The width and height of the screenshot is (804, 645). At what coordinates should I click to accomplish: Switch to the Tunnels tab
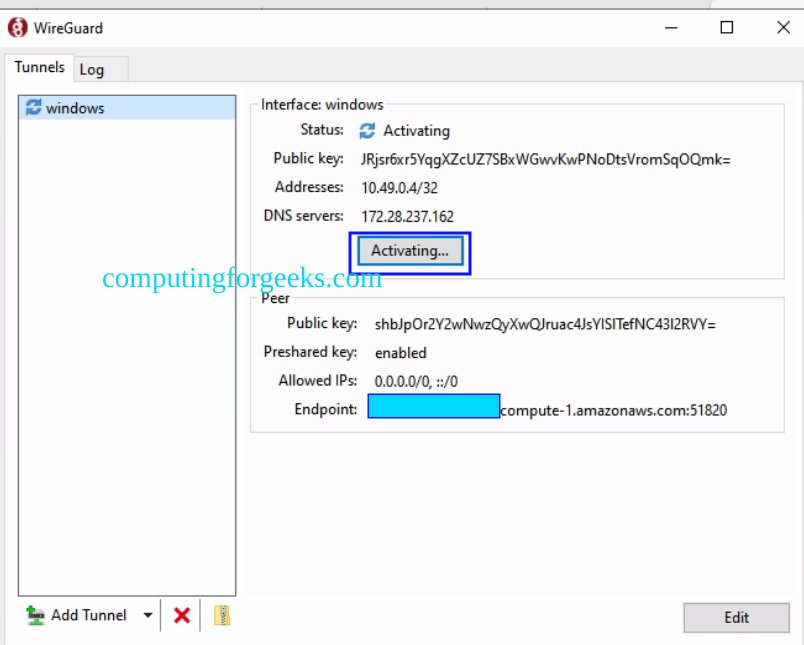point(39,67)
